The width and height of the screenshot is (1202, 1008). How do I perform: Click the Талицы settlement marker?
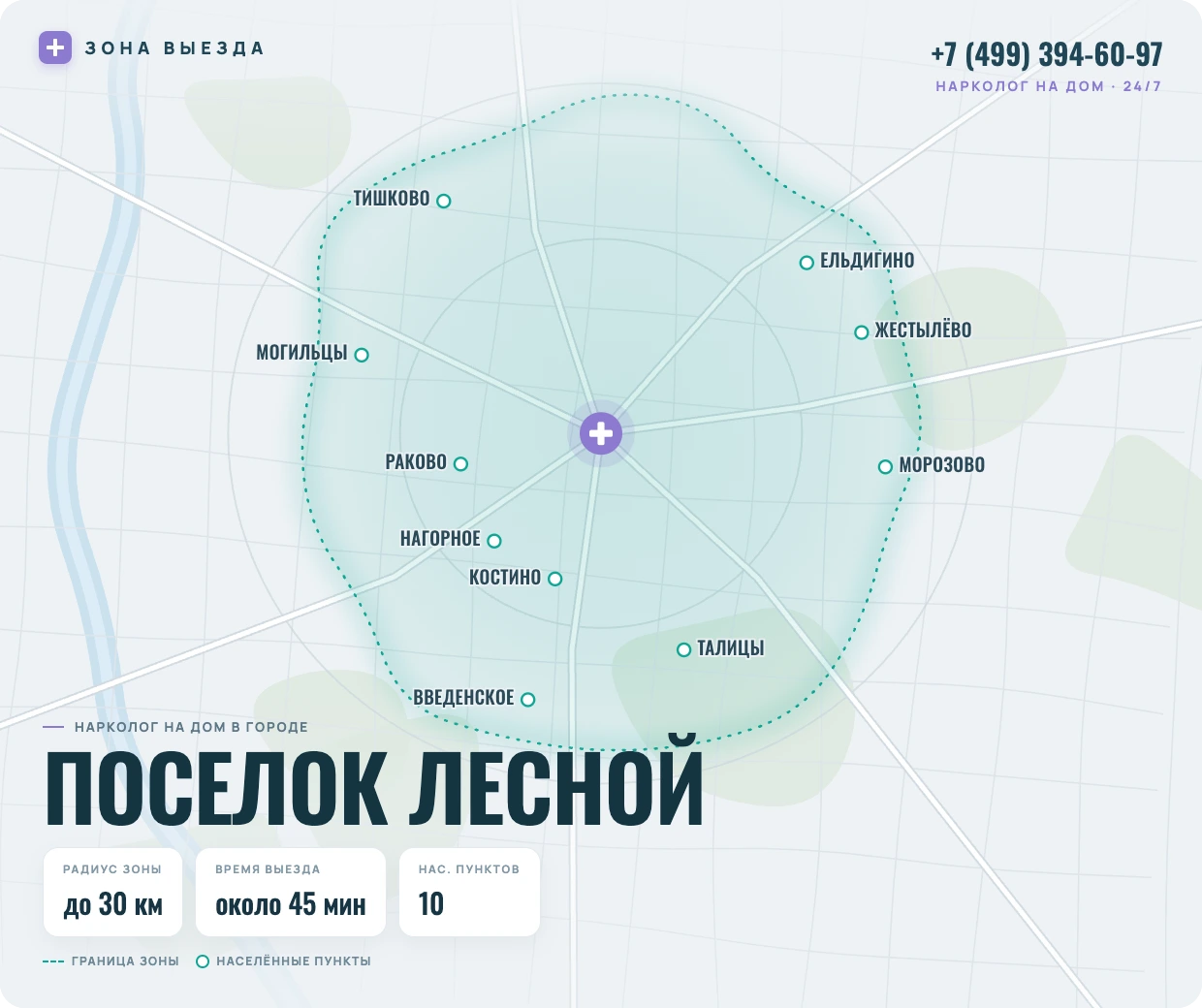[684, 649]
